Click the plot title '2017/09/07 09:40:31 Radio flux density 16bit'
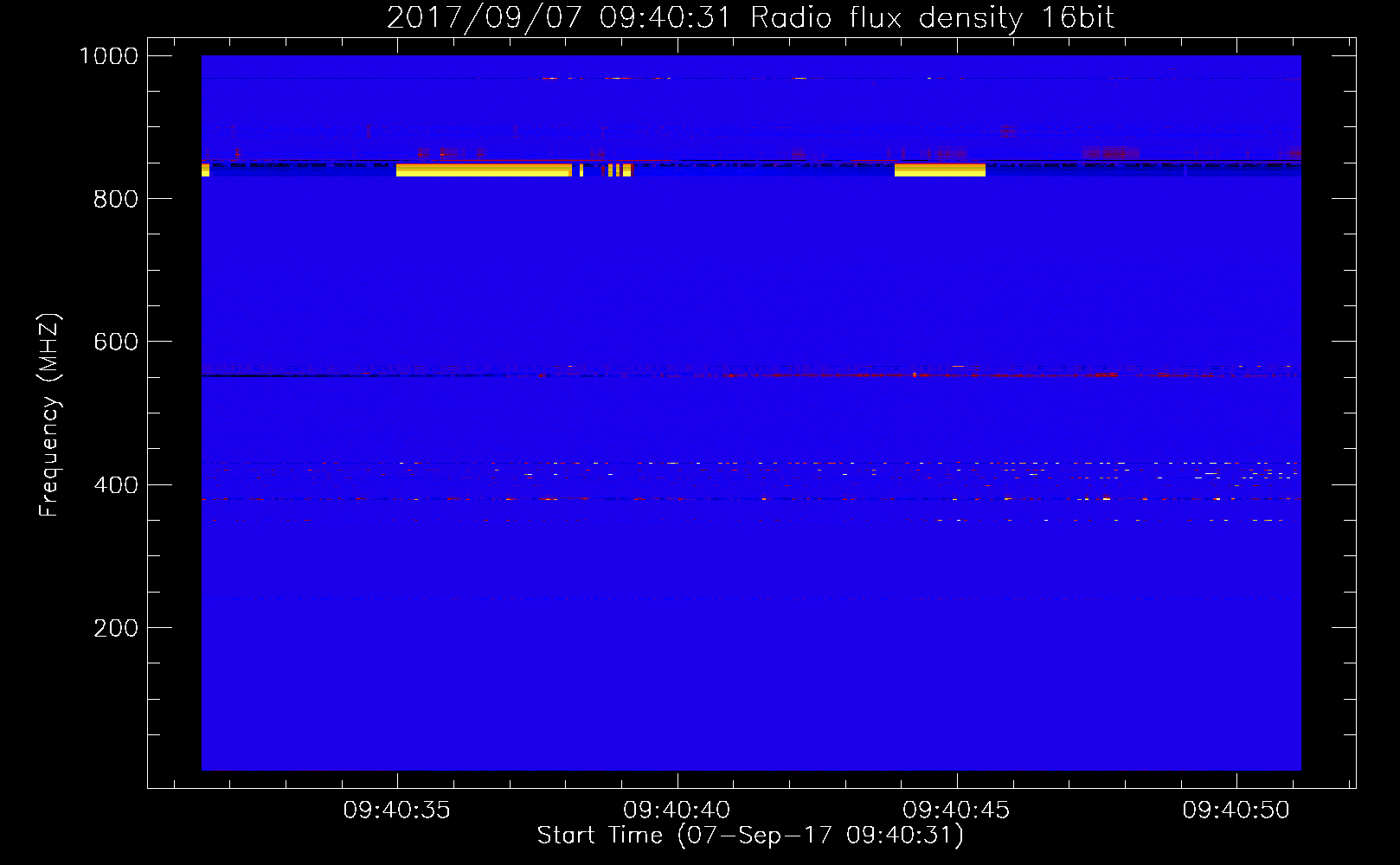 [x=750, y=17]
